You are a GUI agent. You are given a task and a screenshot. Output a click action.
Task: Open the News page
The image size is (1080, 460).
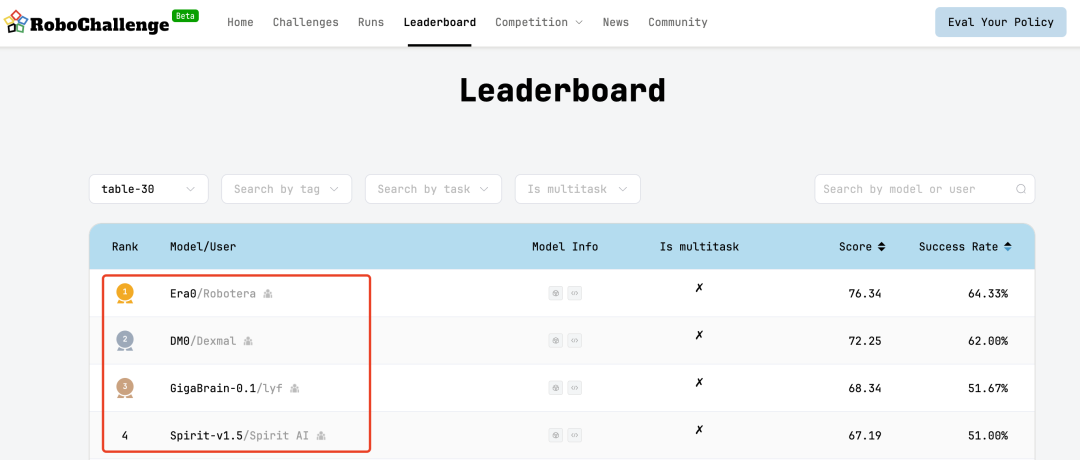pyautogui.click(x=616, y=22)
